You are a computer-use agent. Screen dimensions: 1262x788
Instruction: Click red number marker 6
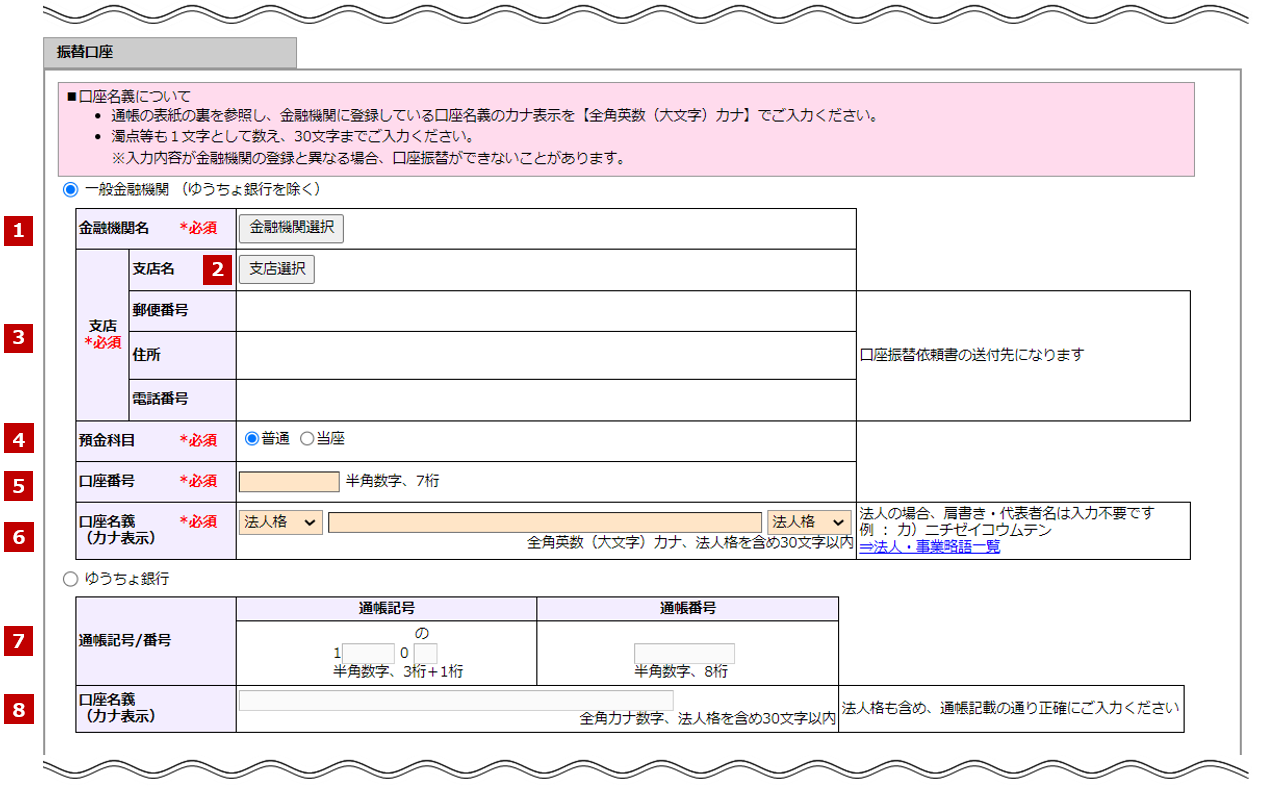click(x=18, y=537)
